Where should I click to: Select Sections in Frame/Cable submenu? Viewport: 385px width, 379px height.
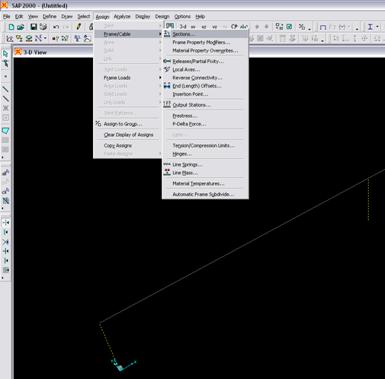[205, 34]
